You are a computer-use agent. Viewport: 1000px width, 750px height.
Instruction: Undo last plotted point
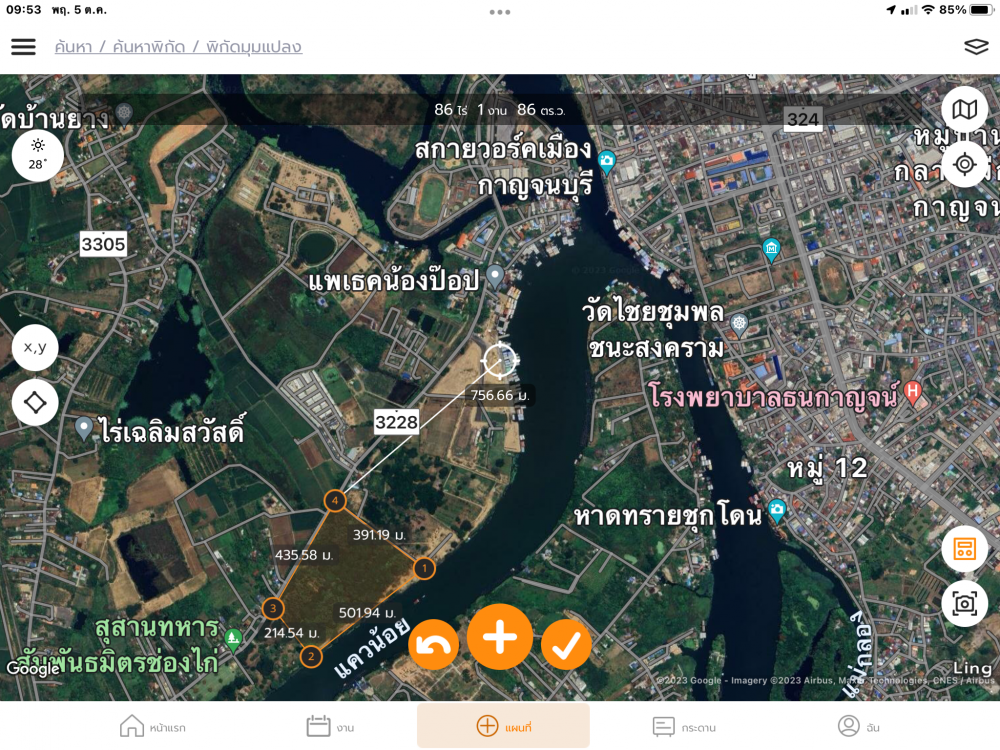(x=434, y=644)
